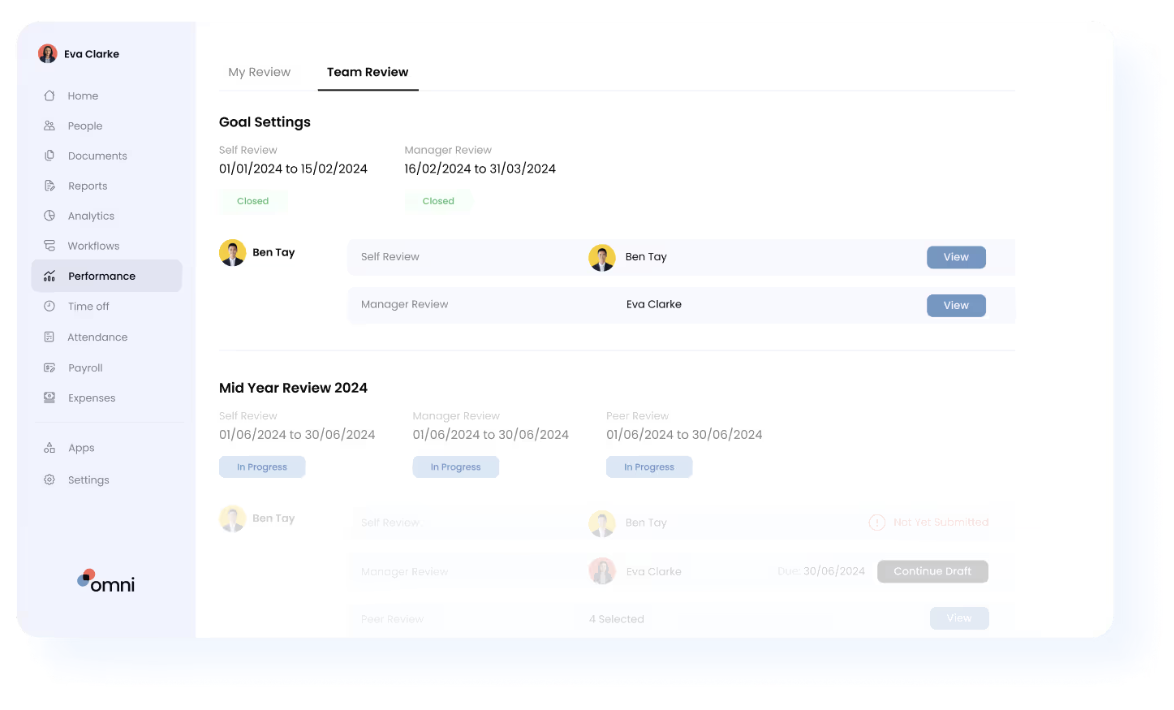The width and height of the screenshot is (1174, 710).
Task: View Ben Tay's Self Review
Action: click(x=955, y=257)
